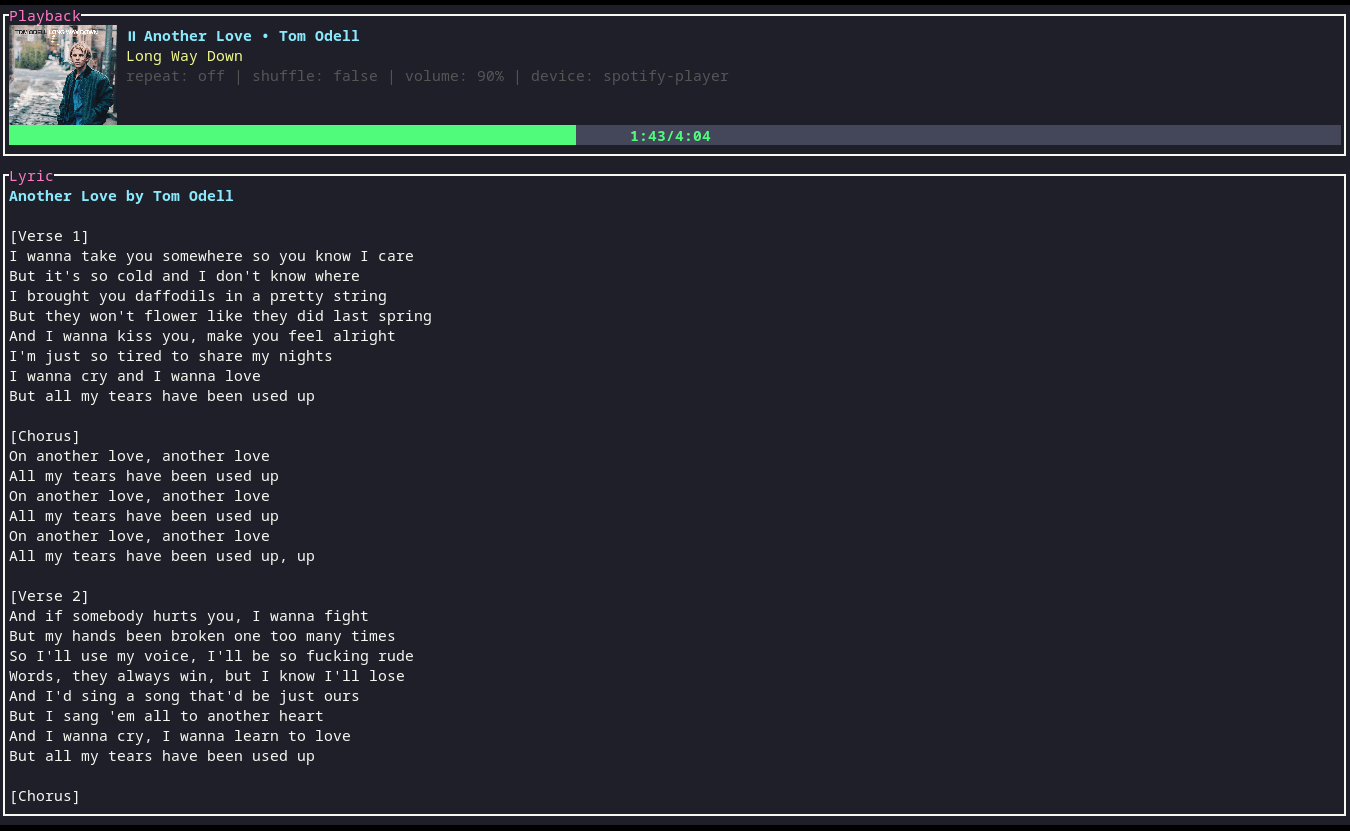The height and width of the screenshot is (831, 1350).
Task: Click the track title 'Another Love • Tom Odell'
Action: point(252,36)
